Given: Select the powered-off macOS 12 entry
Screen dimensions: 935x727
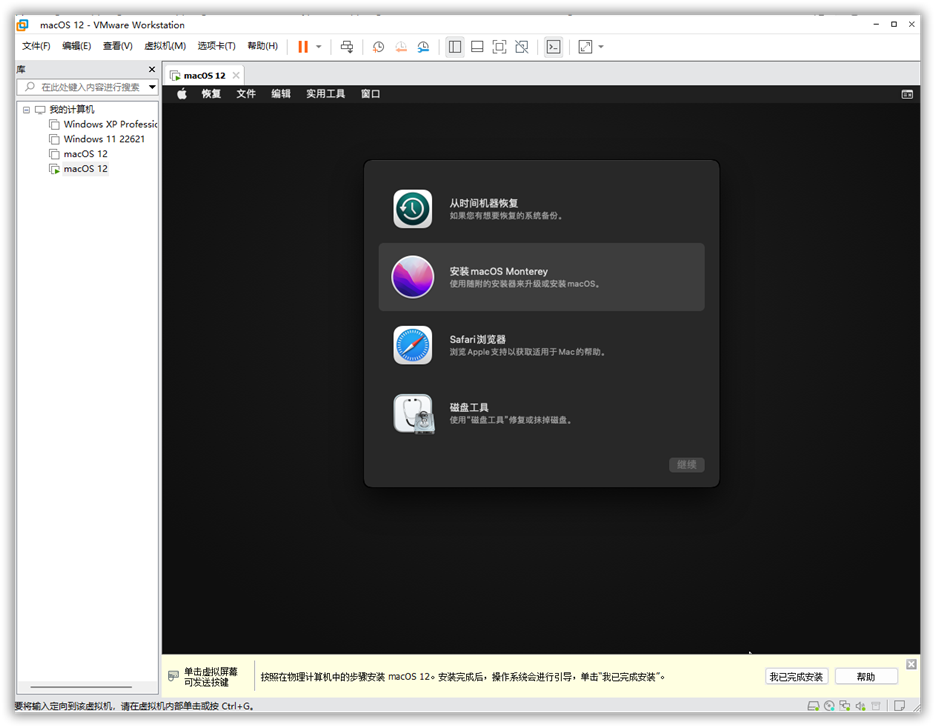Looking at the screenshot, I should click(85, 154).
